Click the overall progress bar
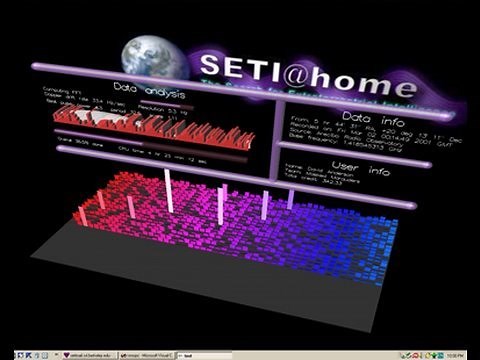The height and width of the screenshot is (360, 480). 151,146
